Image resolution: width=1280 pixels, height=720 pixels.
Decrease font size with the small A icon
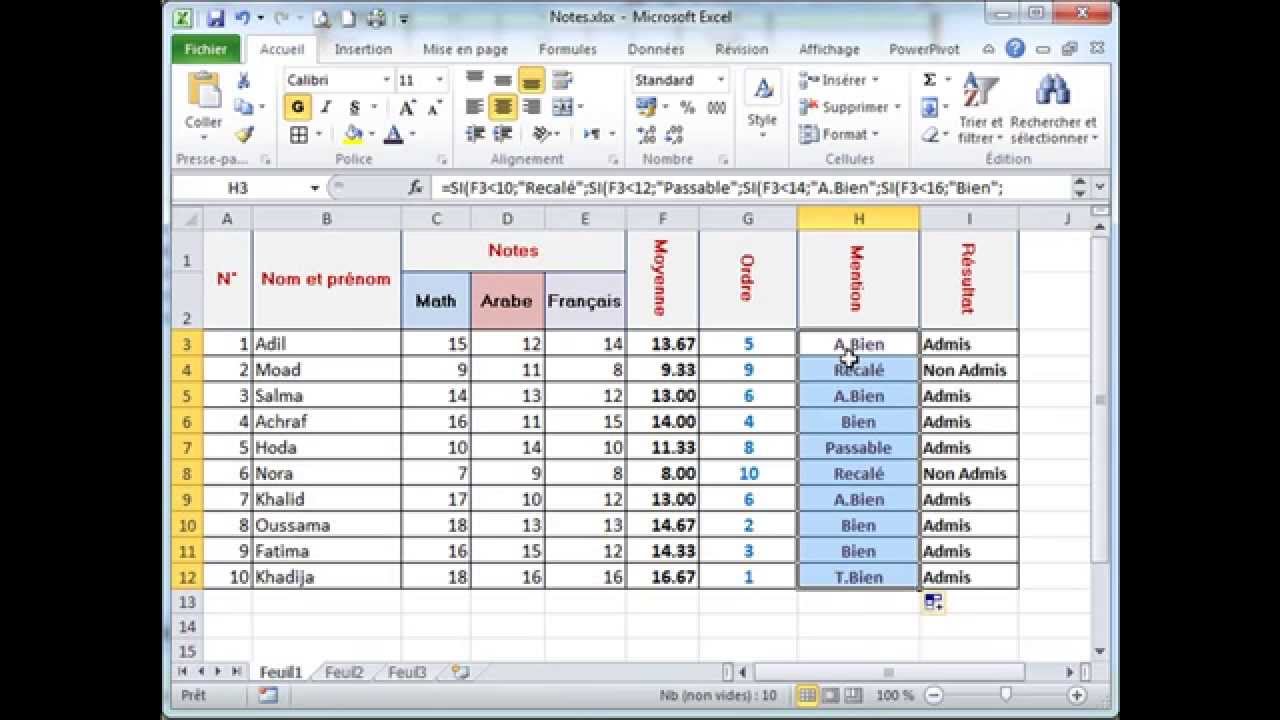(436, 107)
